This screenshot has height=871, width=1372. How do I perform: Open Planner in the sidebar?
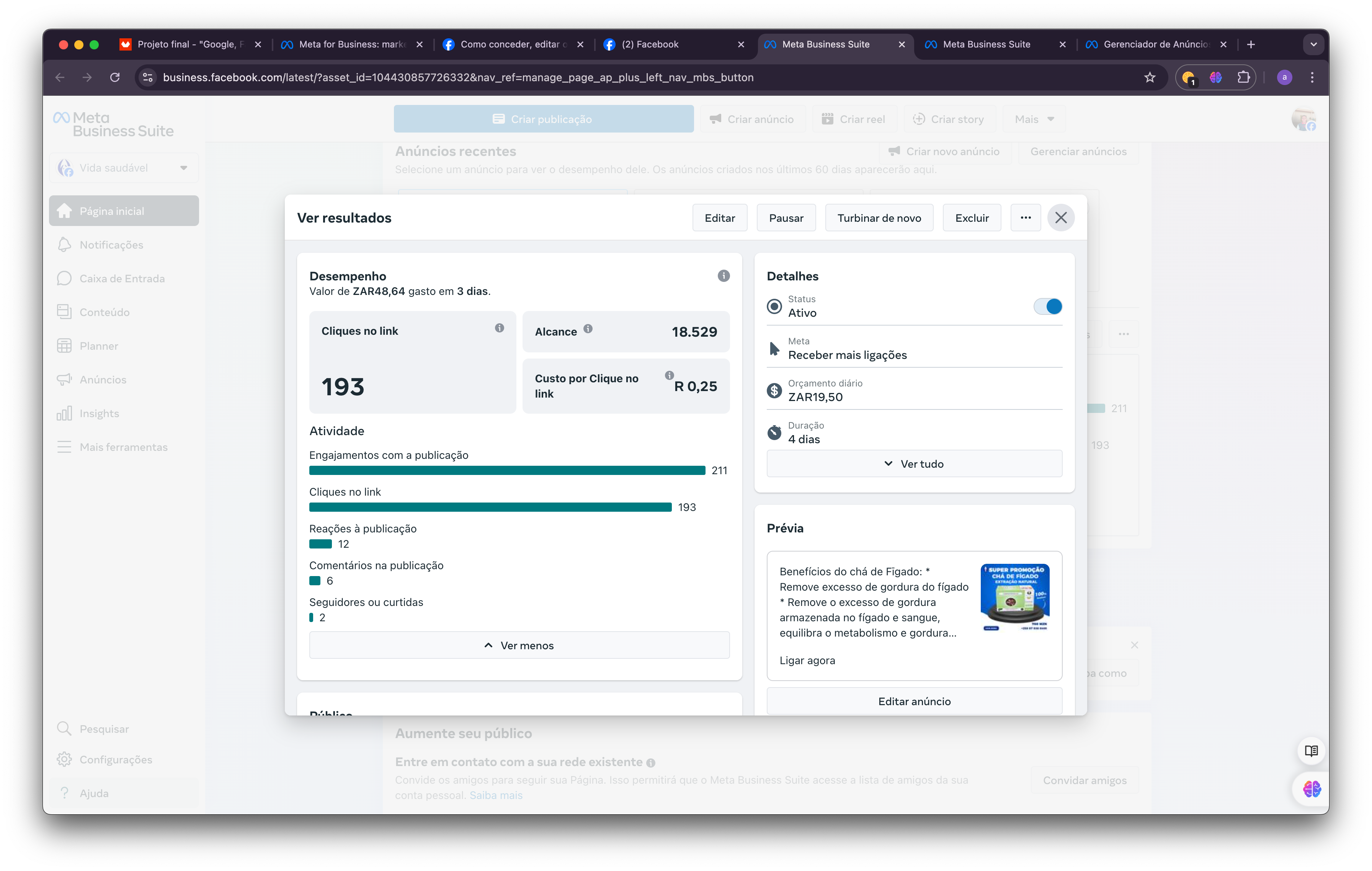pyautogui.click(x=124, y=345)
